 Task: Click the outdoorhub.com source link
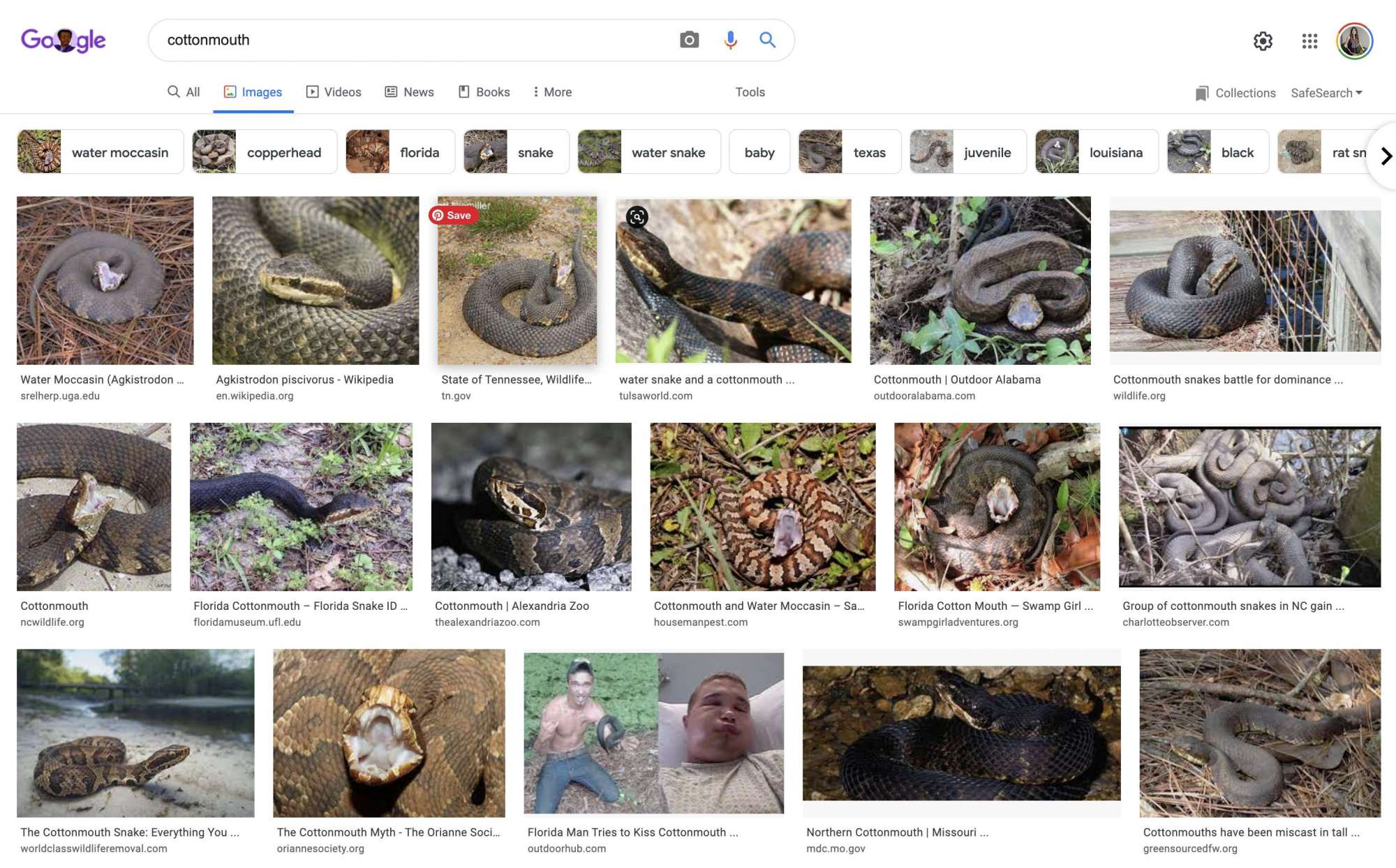[x=567, y=848]
